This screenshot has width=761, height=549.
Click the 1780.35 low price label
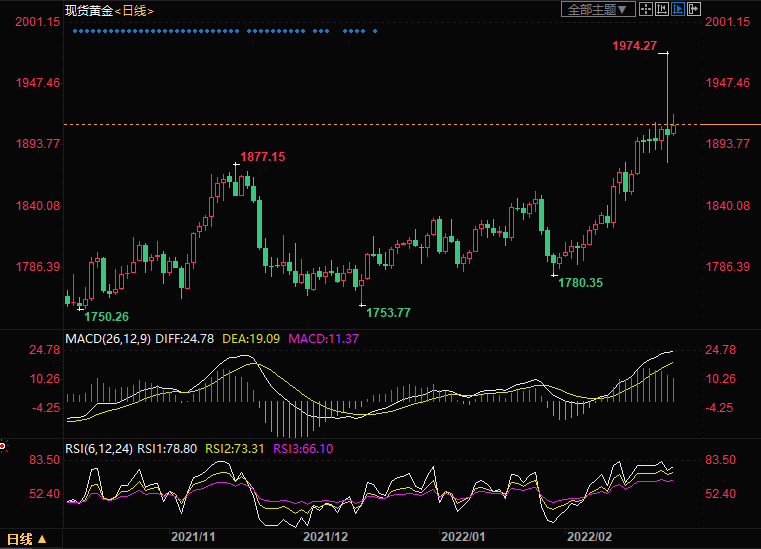coord(581,283)
